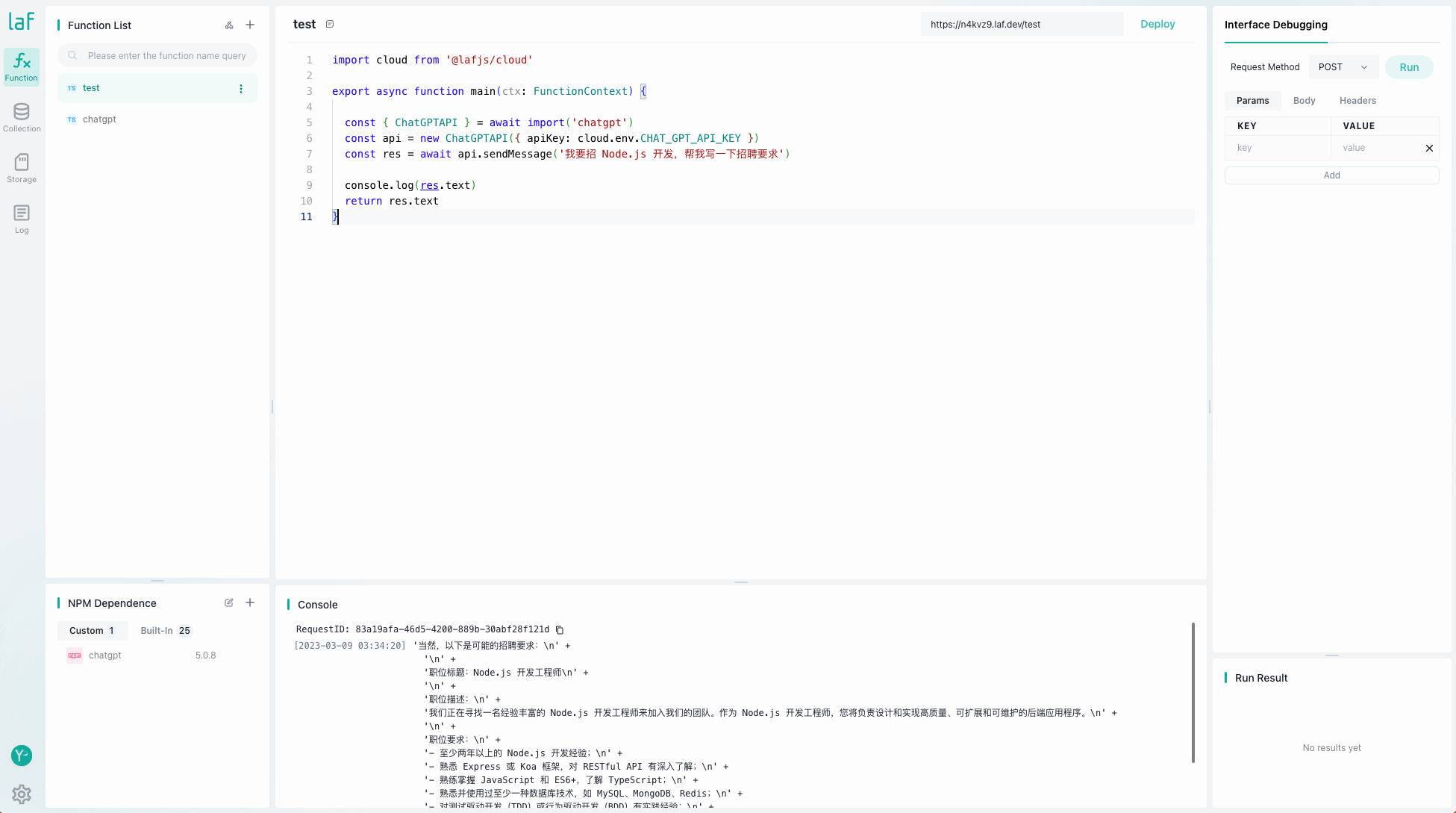
Task: Click the Run Result panel heading
Action: coord(1261,678)
